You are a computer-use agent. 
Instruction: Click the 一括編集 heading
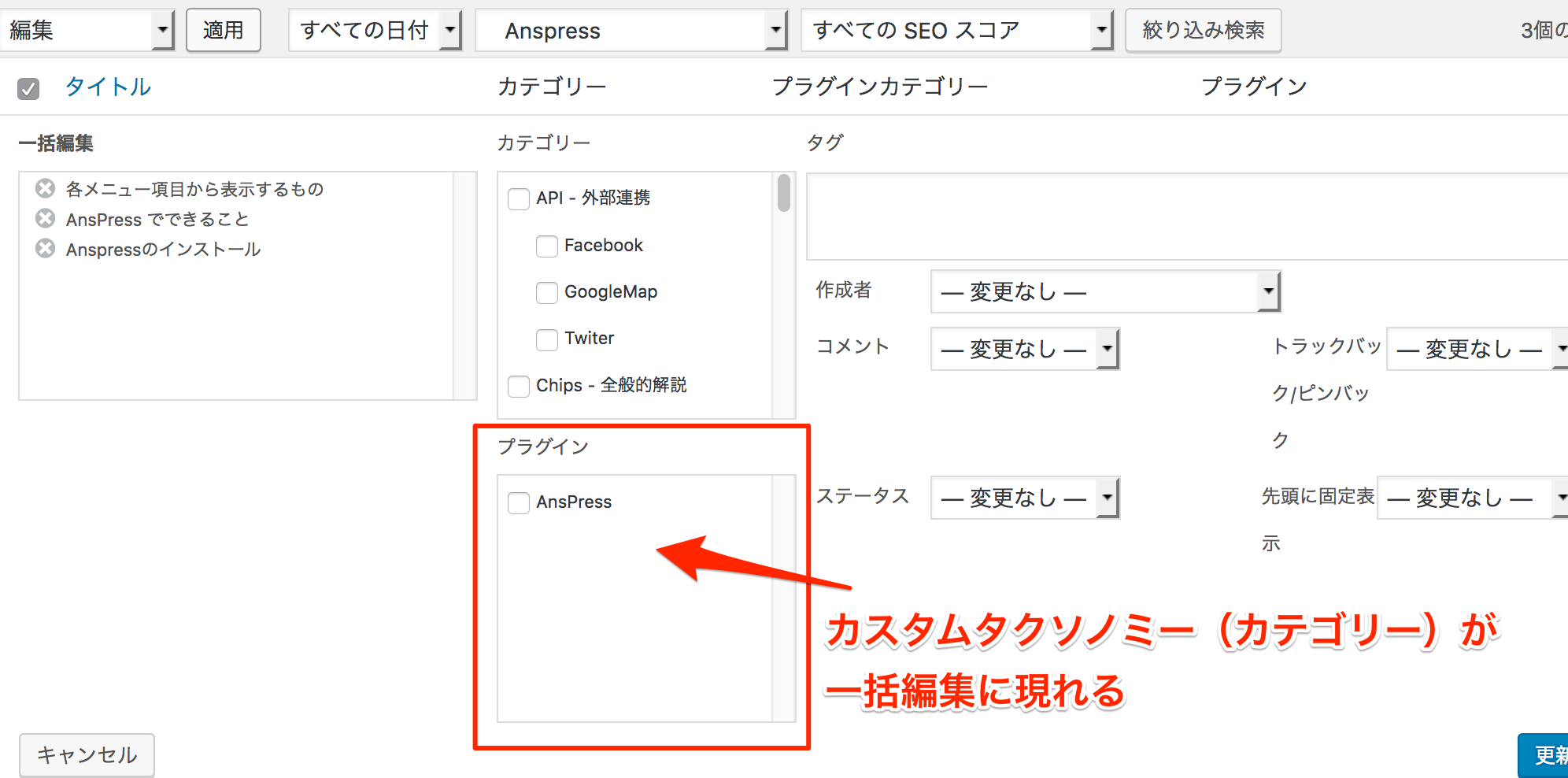[56, 143]
